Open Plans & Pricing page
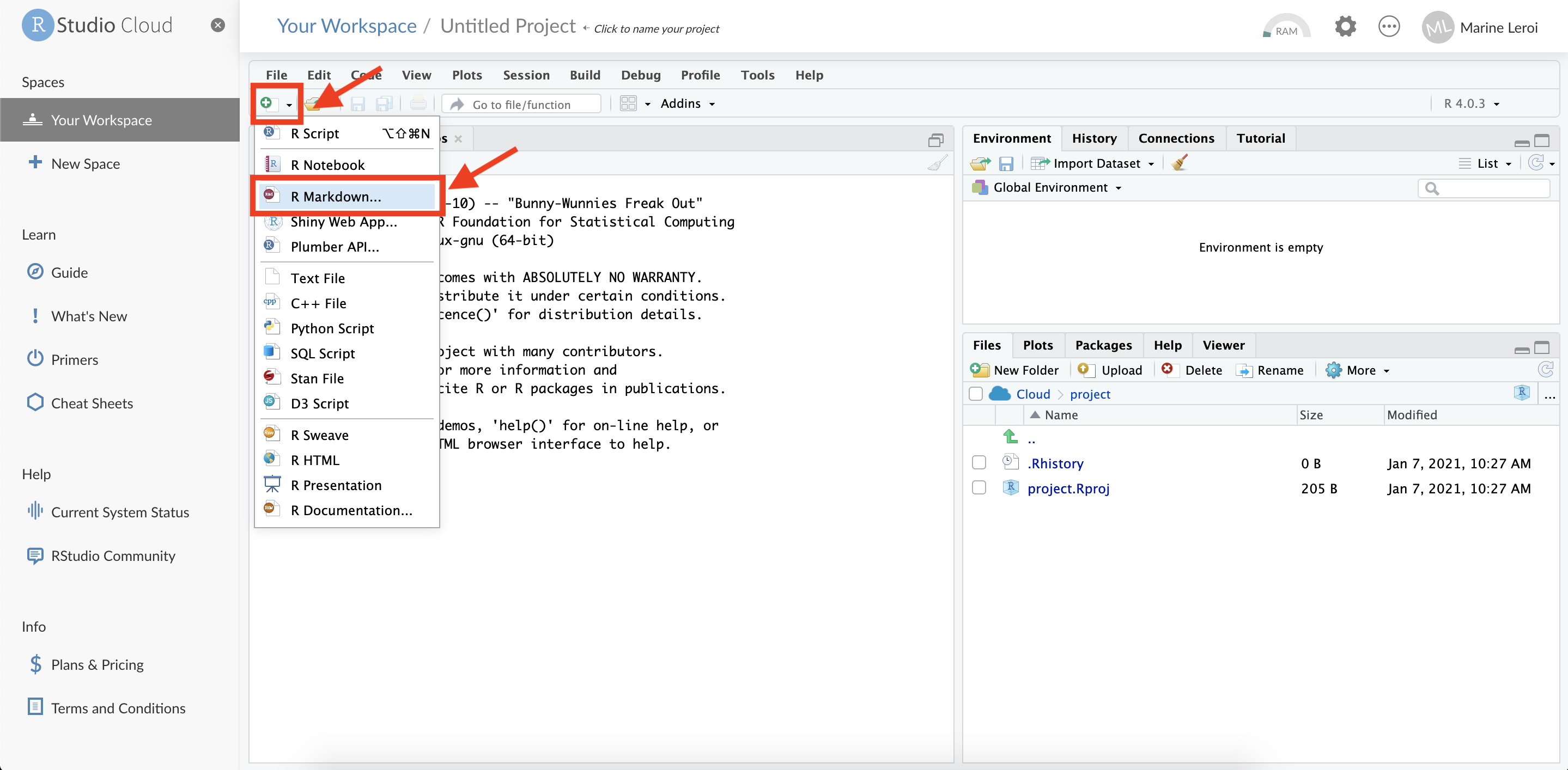This screenshot has height=770, width=1568. pyautogui.click(x=98, y=664)
